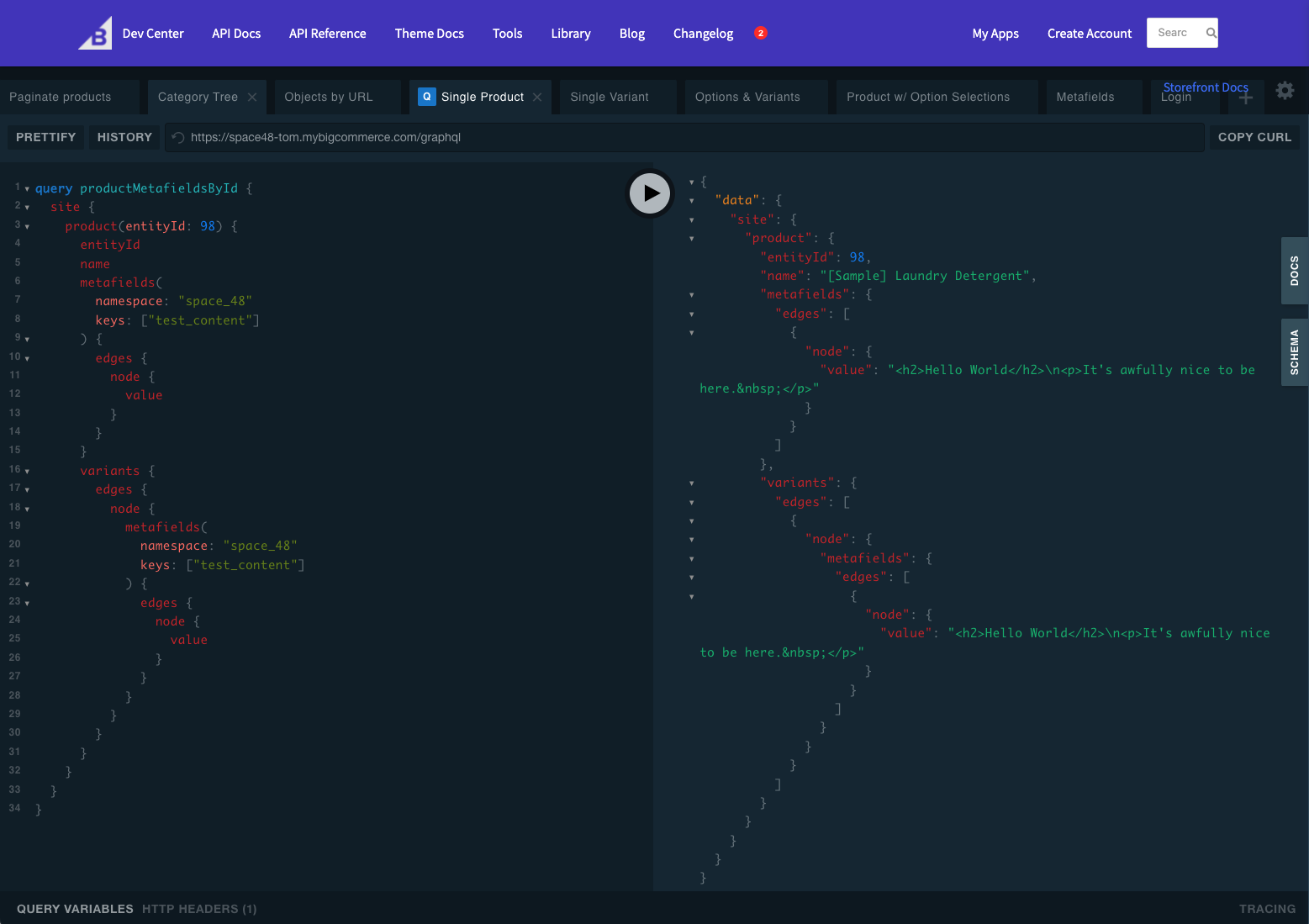Collapse the edges block at line 10
This screenshot has width=1309, height=924.
pyautogui.click(x=27, y=359)
